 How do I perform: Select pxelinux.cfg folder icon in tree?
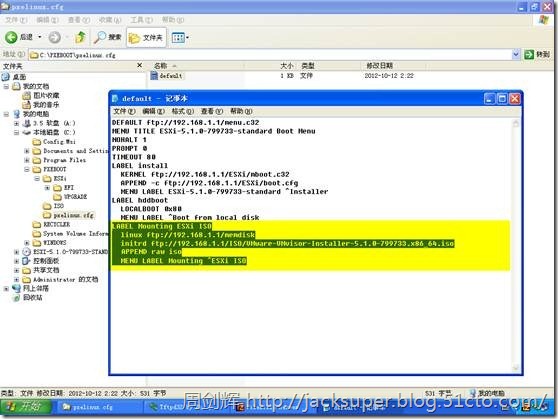coord(47,215)
